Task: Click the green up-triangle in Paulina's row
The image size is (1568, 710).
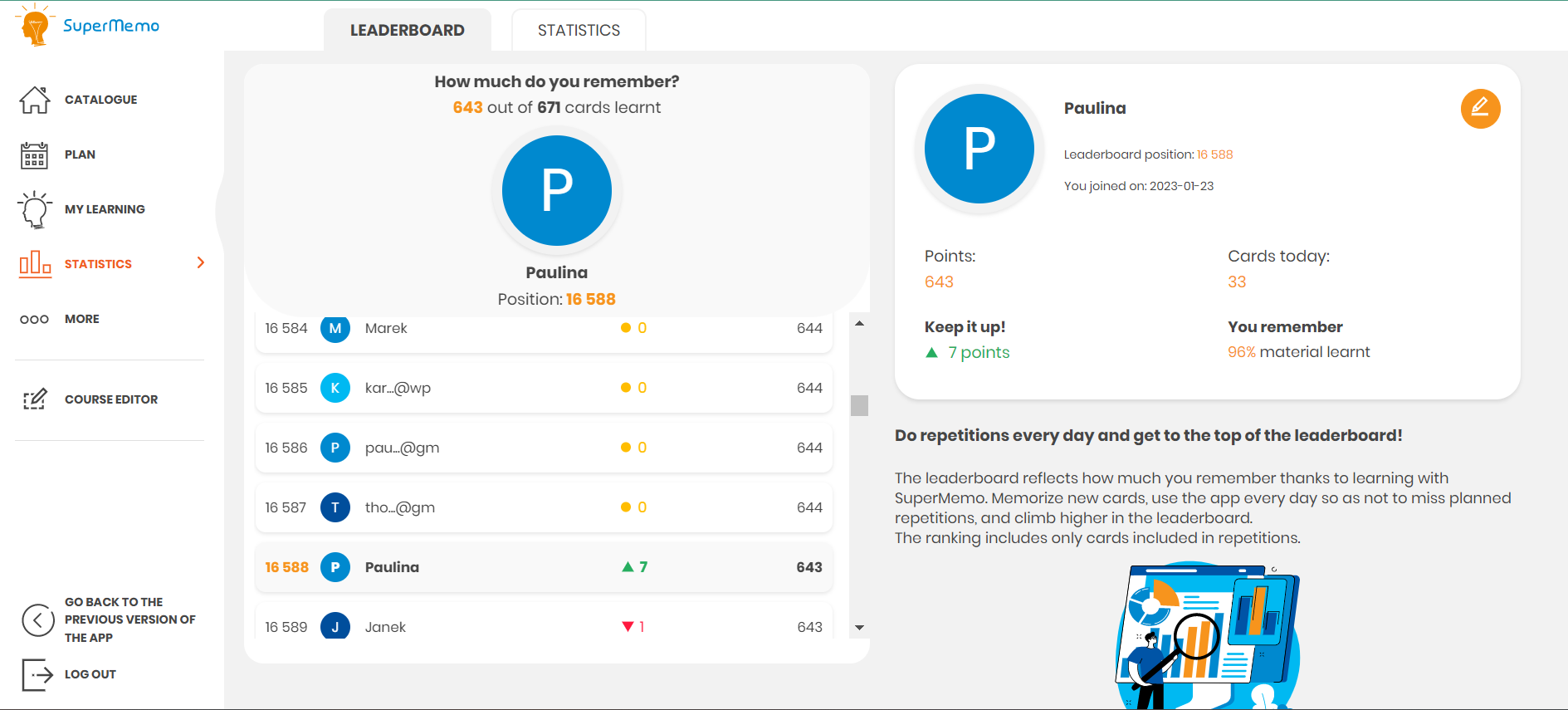Action: coord(628,567)
